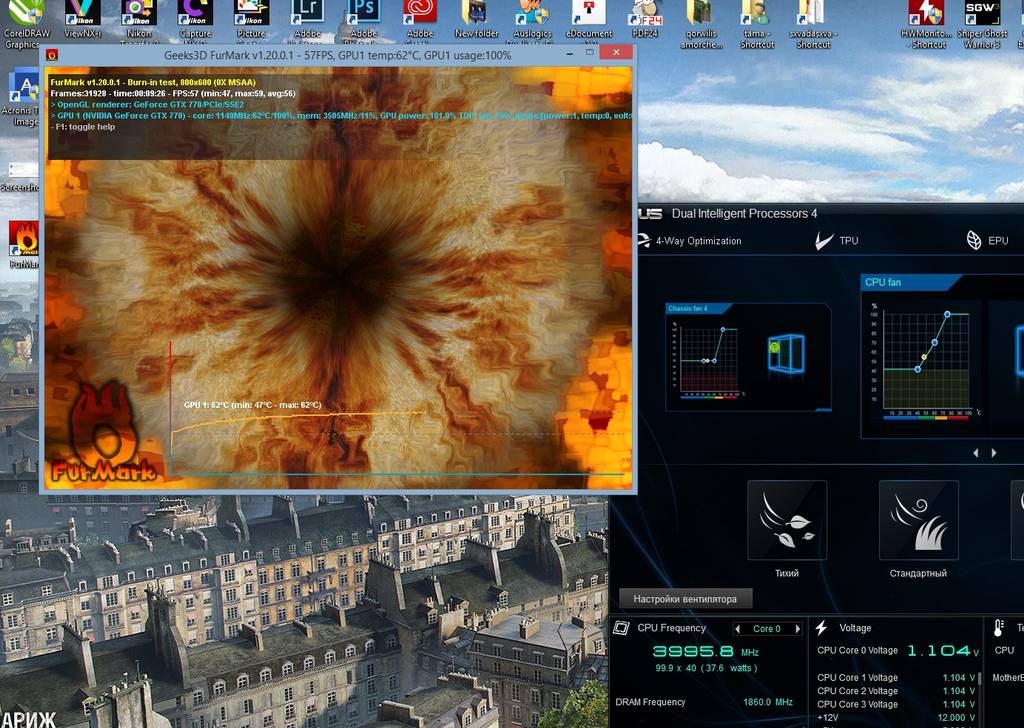Click the CPU frequency value 3995.8 MHz

pyautogui.click(x=705, y=651)
